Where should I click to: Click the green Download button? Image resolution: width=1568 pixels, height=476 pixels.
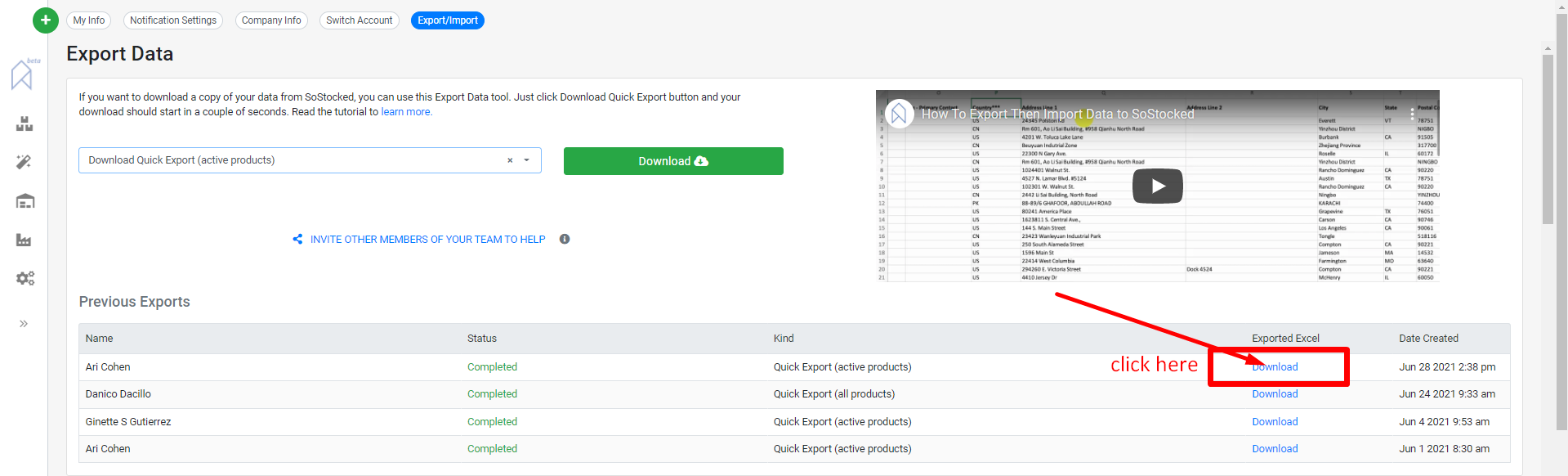tap(673, 161)
